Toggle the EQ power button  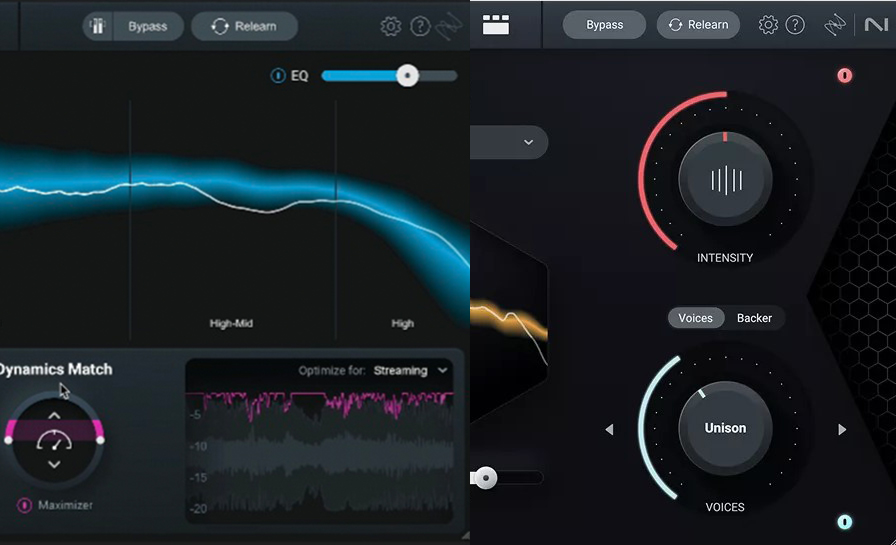pyautogui.click(x=278, y=75)
